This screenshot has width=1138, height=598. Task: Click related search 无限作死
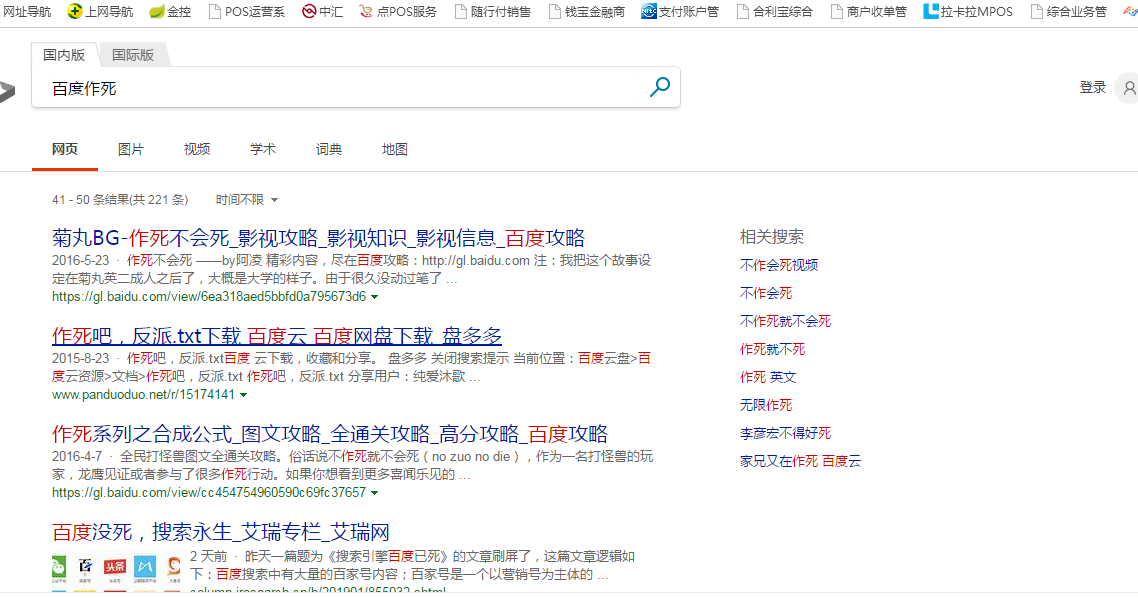[766, 406]
